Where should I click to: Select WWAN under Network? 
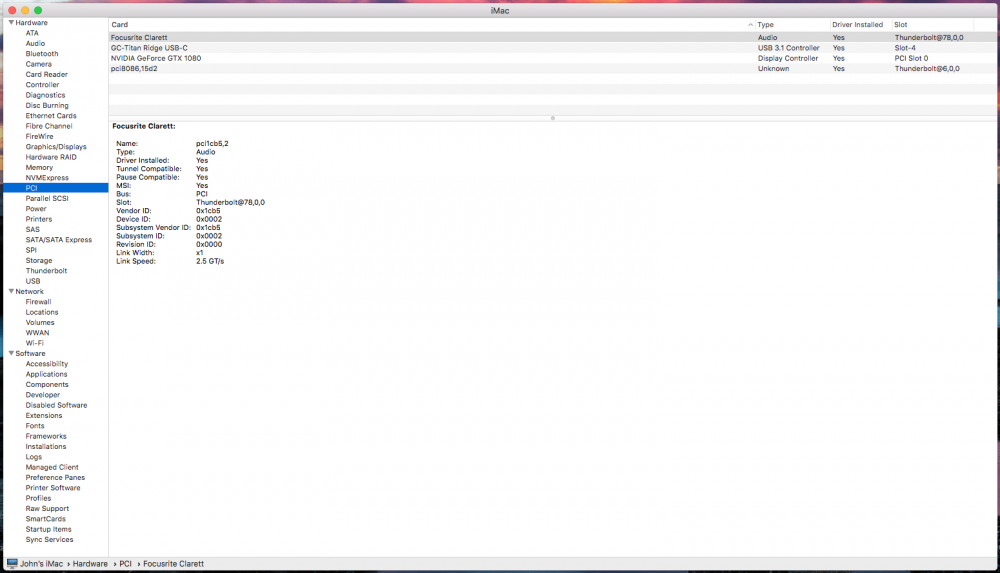click(x=37, y=333)
